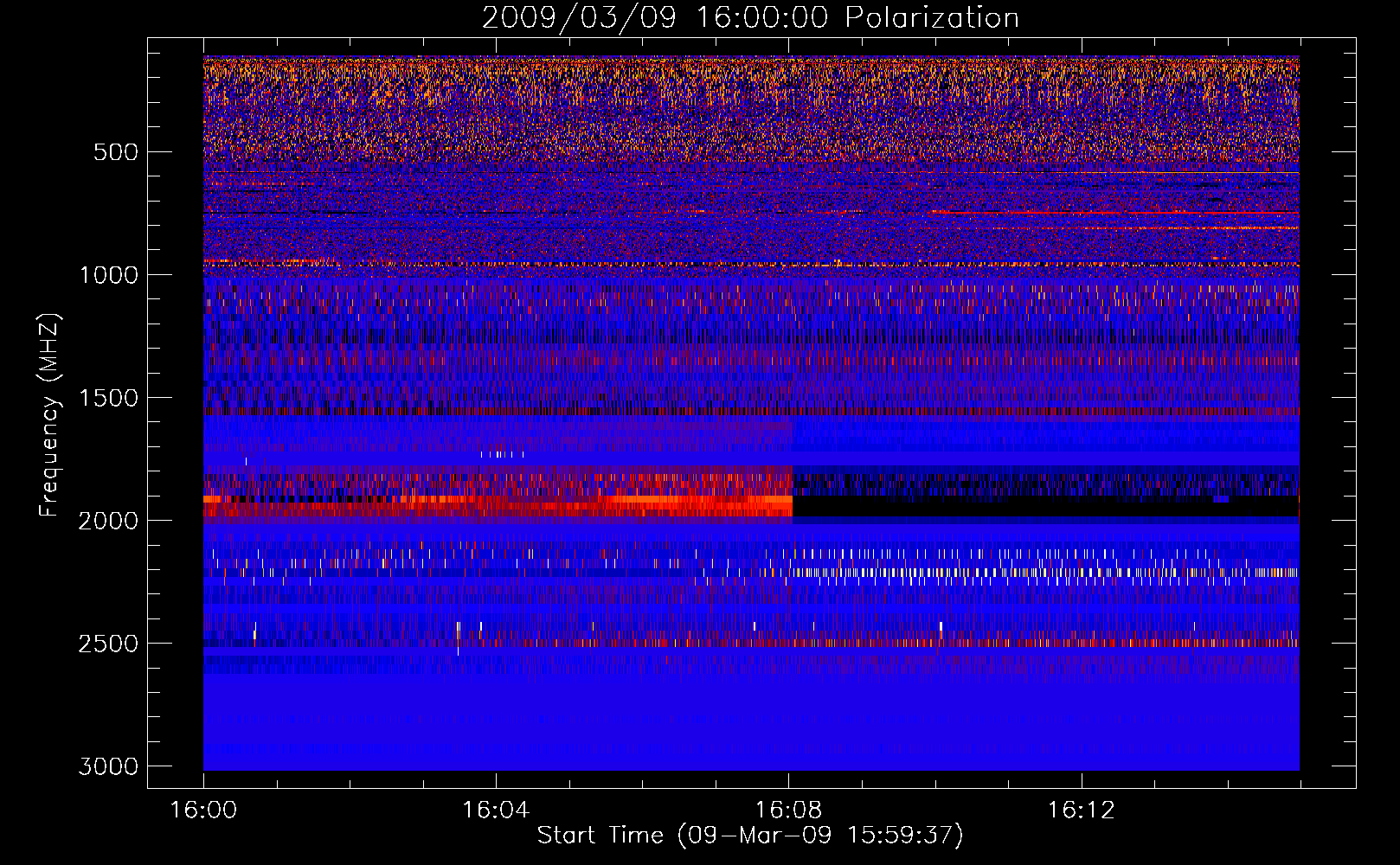Click the 'Start Time (09-Mar-09 15:59:37)' label
The height and width of the screenshot is (865, 1400).
tap(750, 835)
